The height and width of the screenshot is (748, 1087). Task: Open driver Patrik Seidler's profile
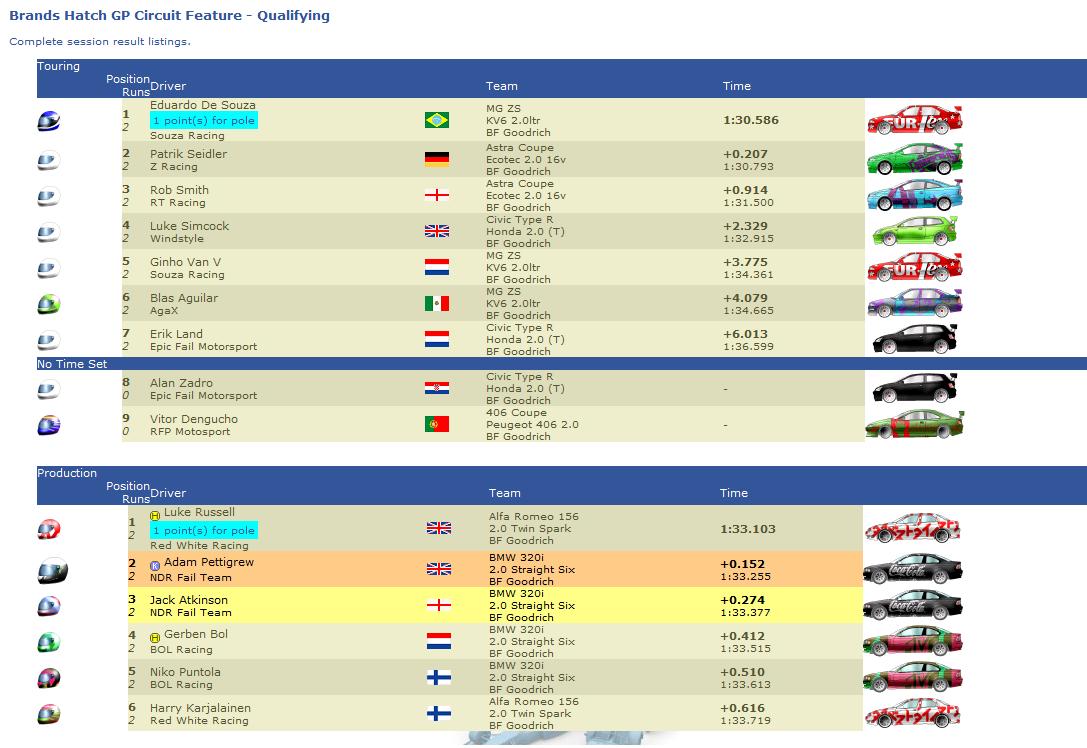click(x=189, y=154)
